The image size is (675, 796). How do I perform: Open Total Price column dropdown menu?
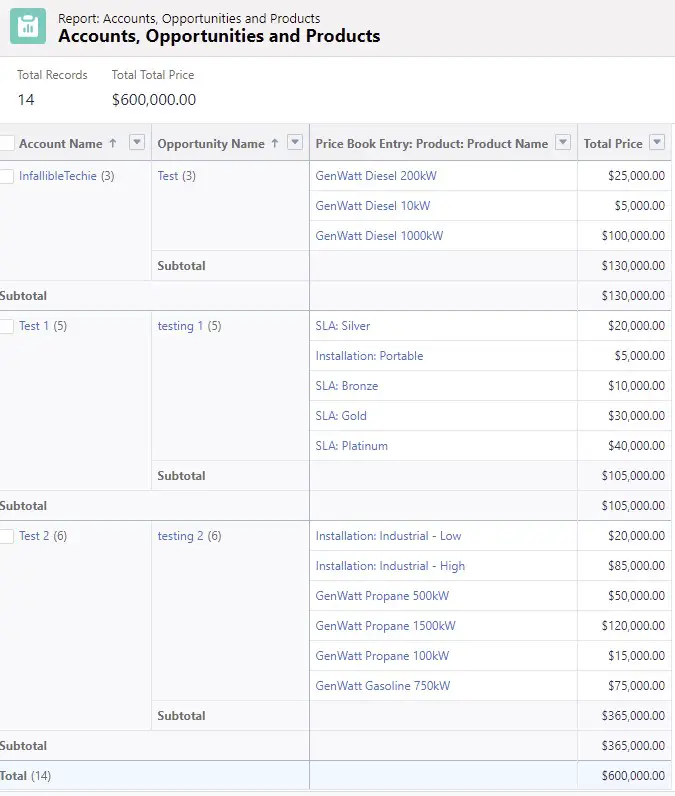coord(657,142)
